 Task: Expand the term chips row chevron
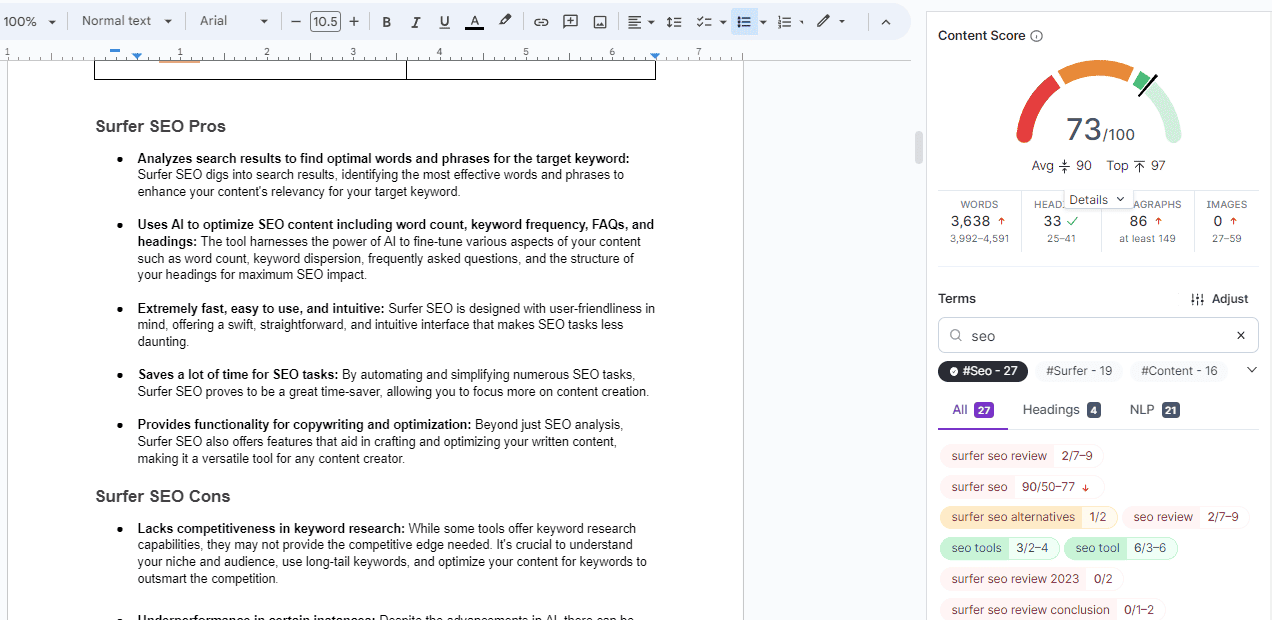(x=1251, y=370)
